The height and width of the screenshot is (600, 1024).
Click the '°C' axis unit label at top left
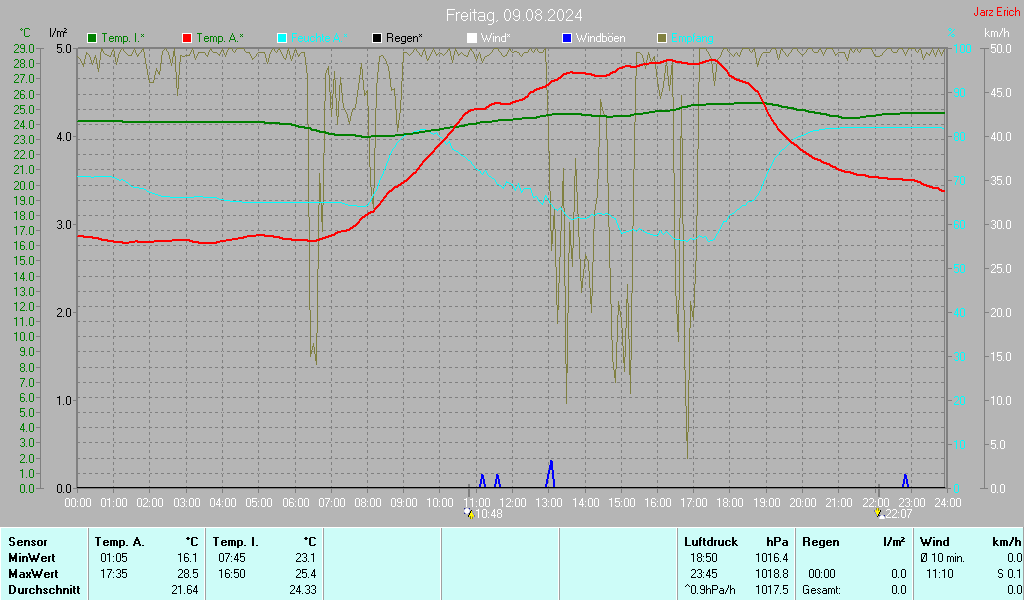point(25,33)
